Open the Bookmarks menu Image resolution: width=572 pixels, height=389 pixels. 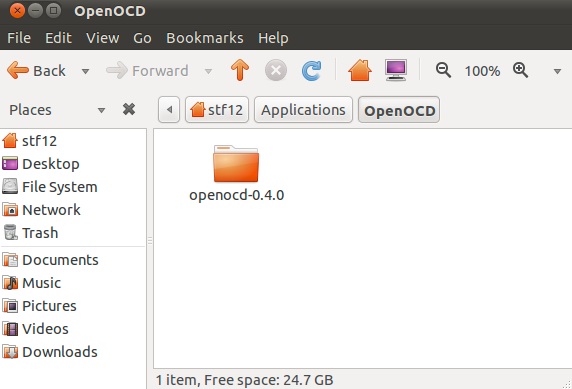click(205, 38)
